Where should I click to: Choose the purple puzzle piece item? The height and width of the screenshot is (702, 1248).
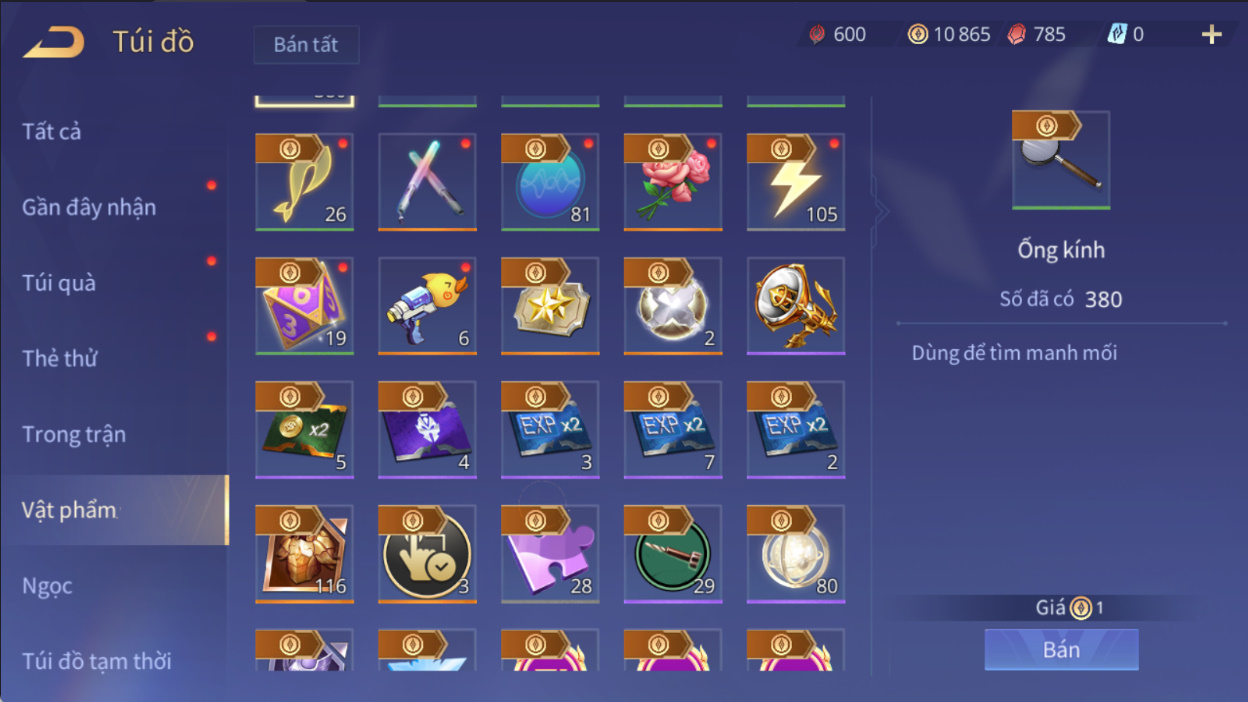(x=549, y=554)
